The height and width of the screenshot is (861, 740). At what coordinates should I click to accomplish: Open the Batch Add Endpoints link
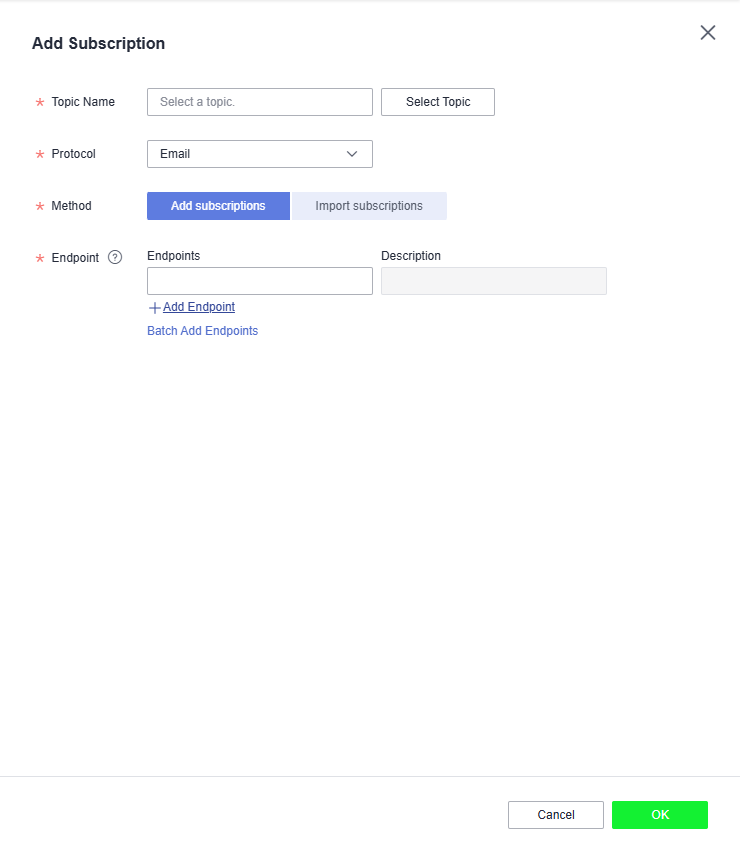point(202,331)
